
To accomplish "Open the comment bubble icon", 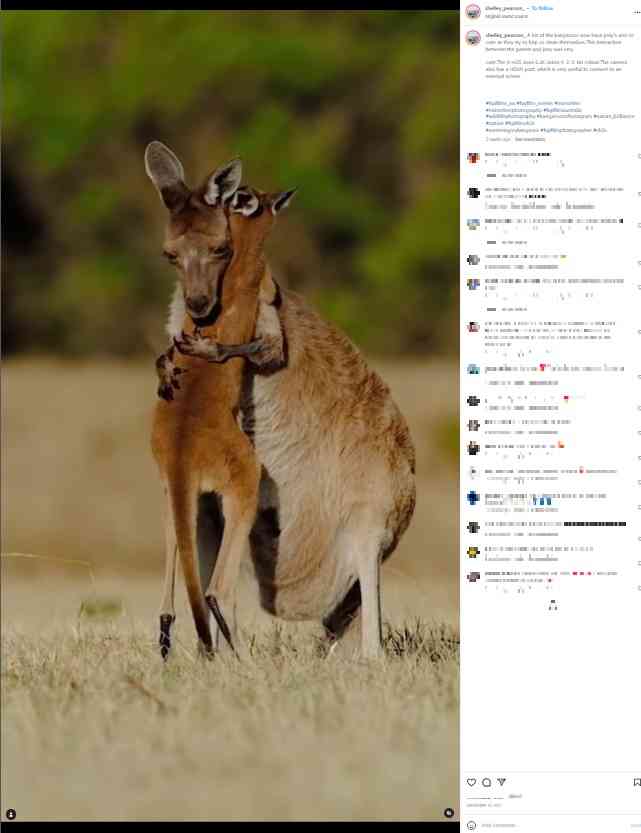I will tap(486, 782).
